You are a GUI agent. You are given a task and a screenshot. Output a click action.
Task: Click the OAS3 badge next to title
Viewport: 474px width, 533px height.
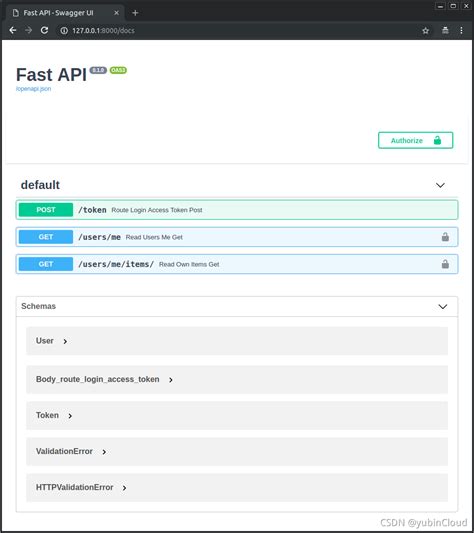[118, 70]
